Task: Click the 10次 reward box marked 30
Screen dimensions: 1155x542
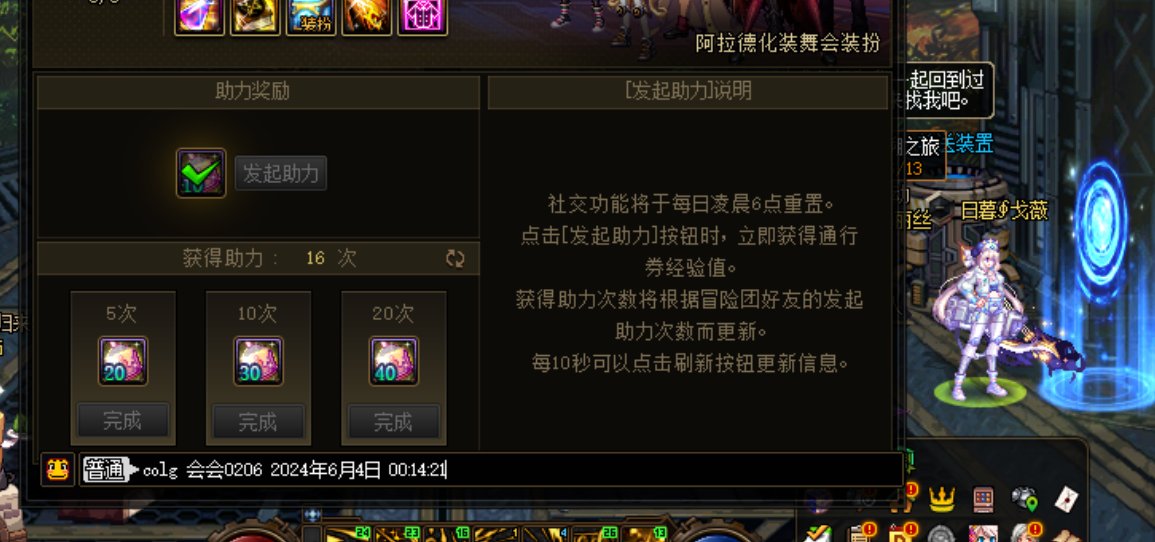Action: point(259,362)
